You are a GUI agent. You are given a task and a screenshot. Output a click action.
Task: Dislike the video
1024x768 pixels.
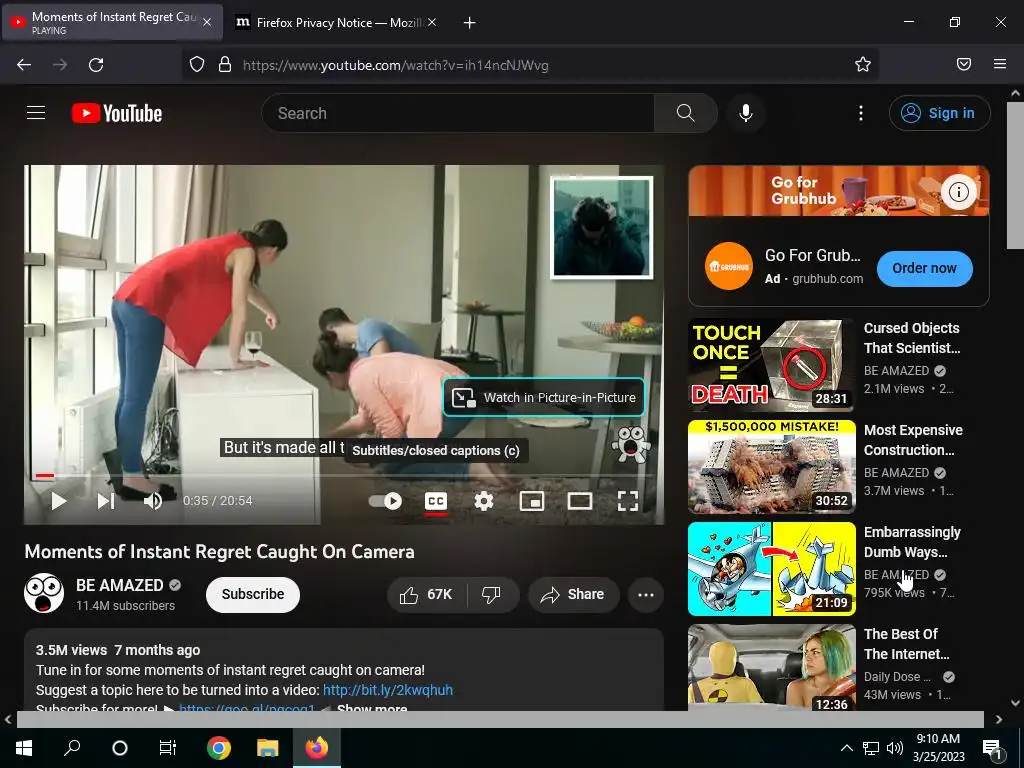pyautogui.click(x=492, y=594)
